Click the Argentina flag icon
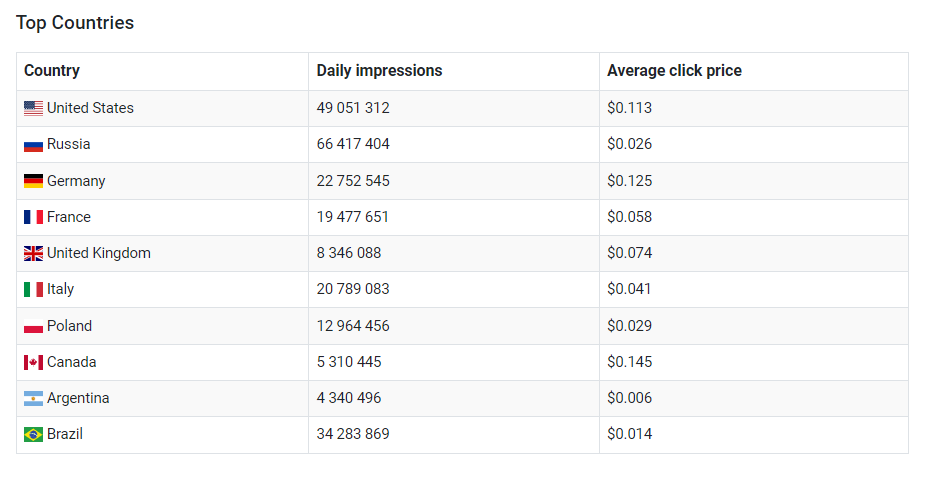 [33, 399]
